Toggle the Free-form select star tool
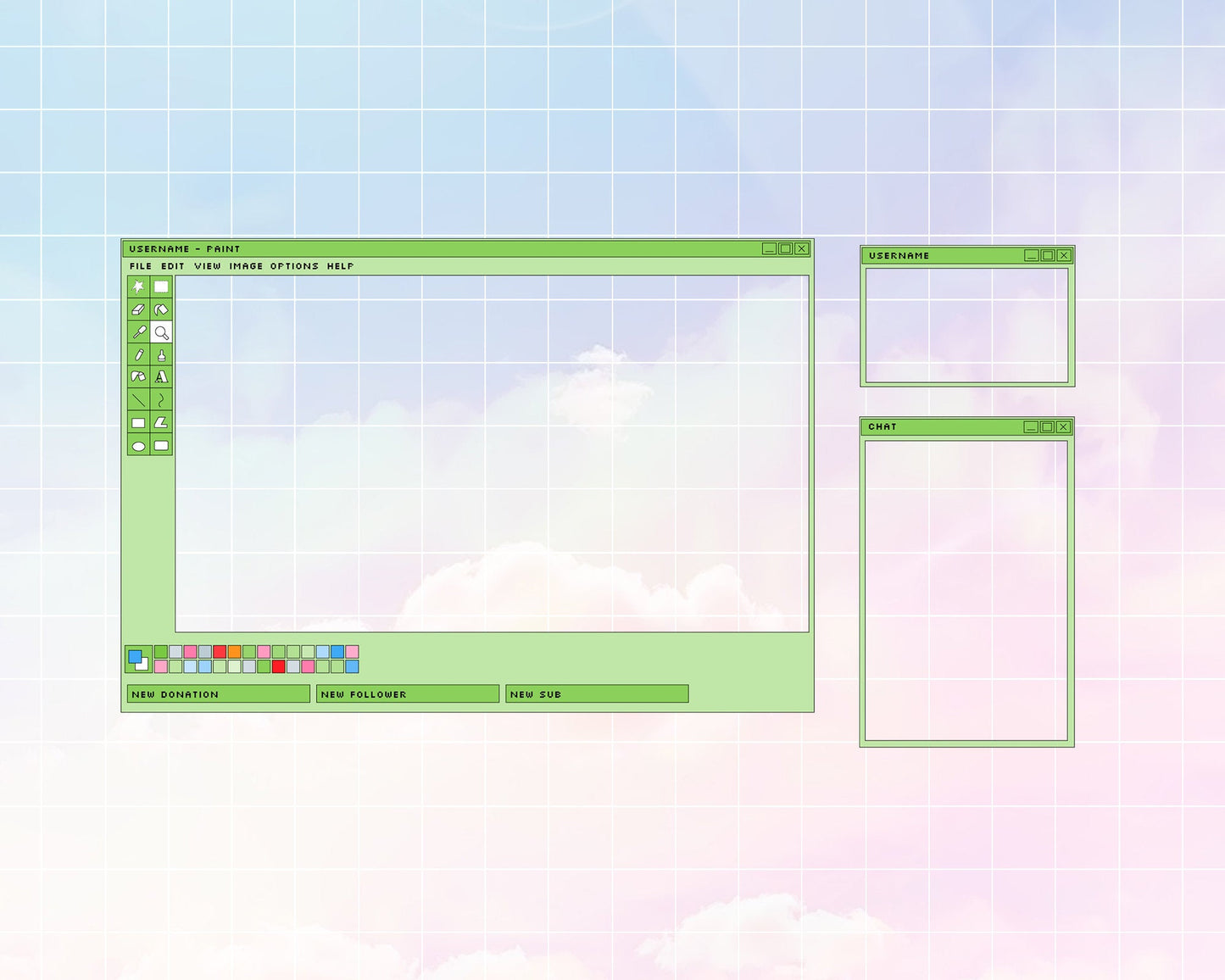This screenshot has width=1225, height=980. click(x=137, y=287)
